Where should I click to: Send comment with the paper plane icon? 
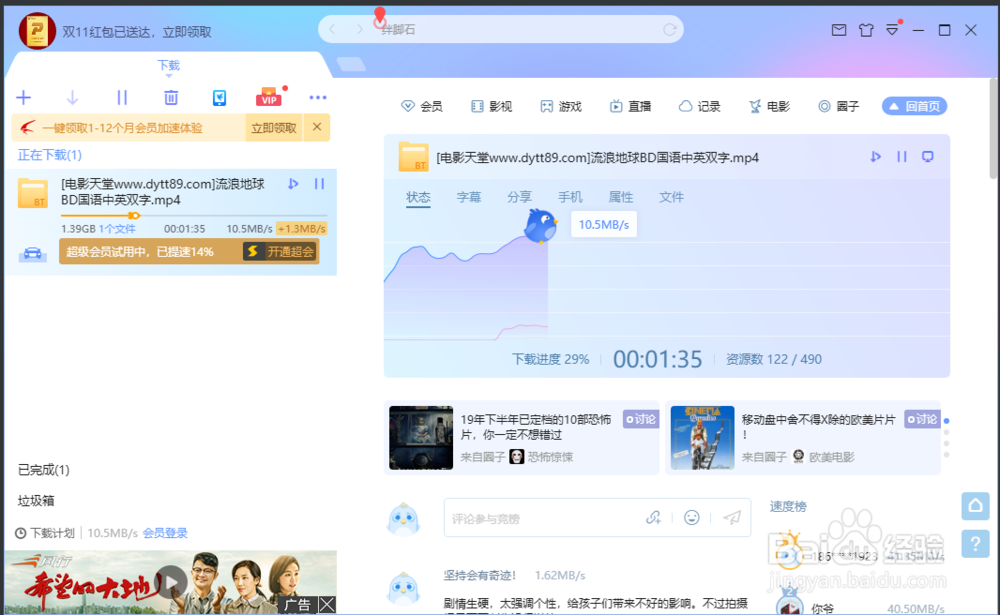732,517
